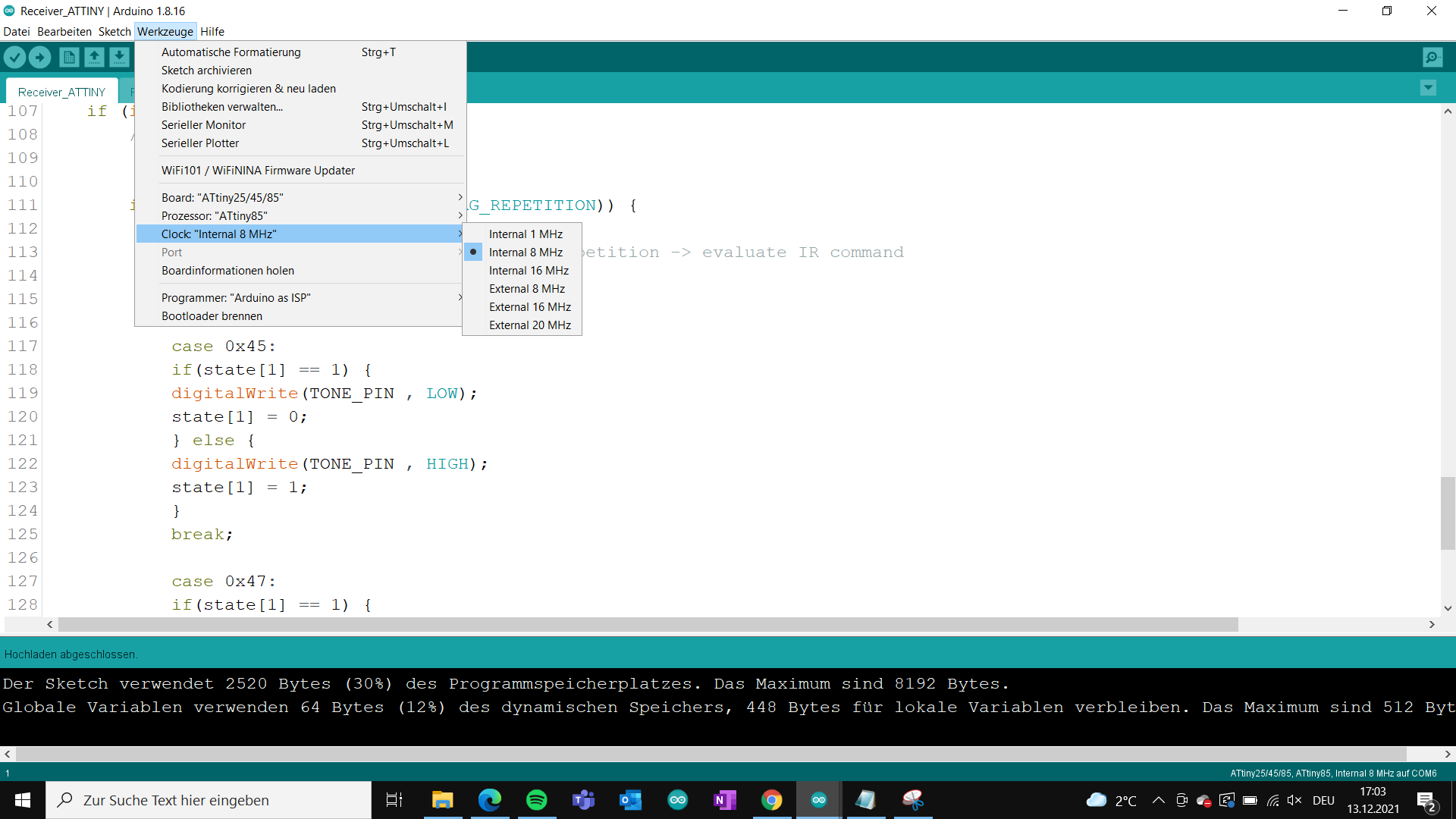Open the Hilfe menu
The width and height of the screenshot is (1456, 819).
212,32
